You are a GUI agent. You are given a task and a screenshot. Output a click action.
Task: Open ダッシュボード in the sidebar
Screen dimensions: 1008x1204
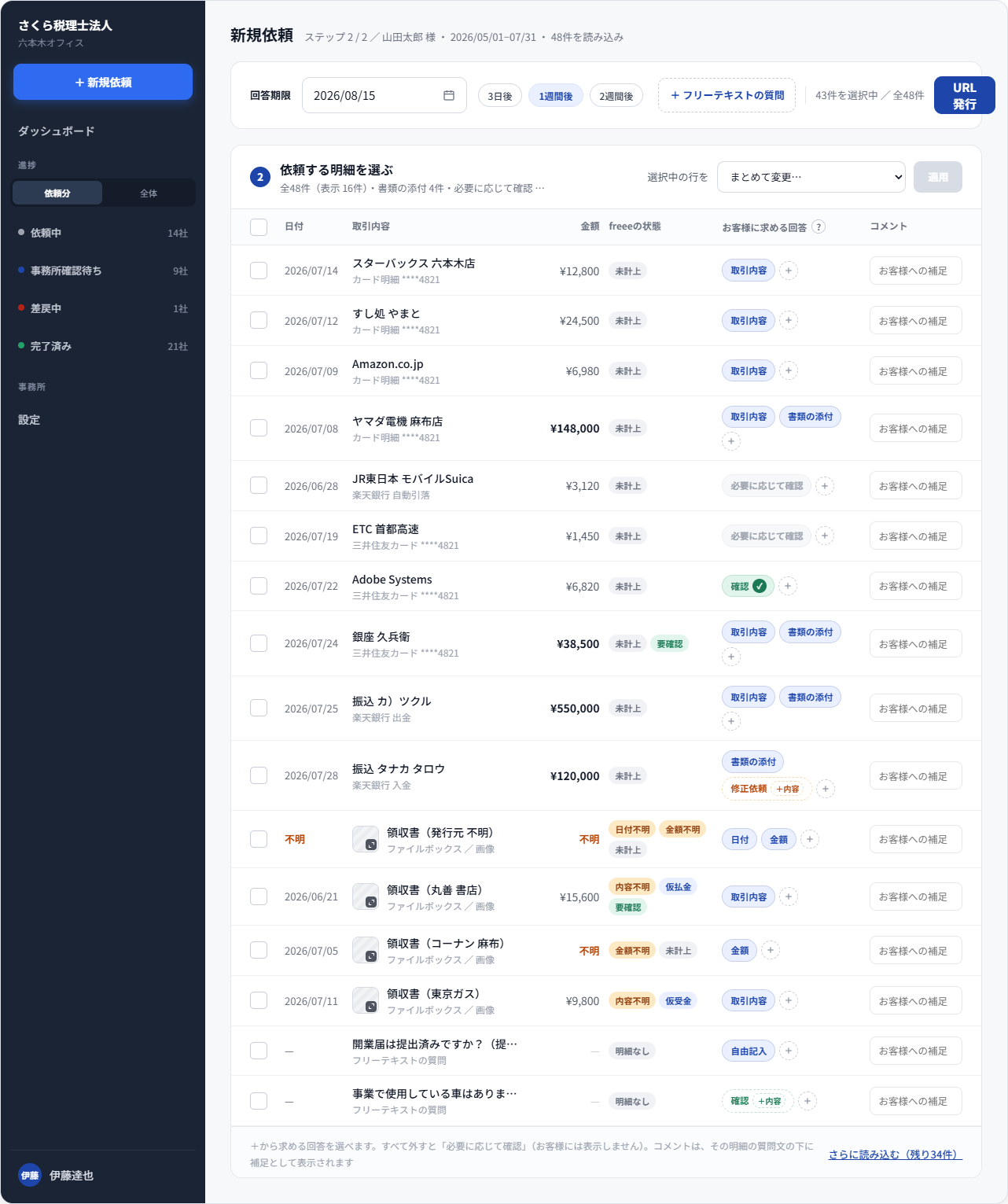[57, 131]
